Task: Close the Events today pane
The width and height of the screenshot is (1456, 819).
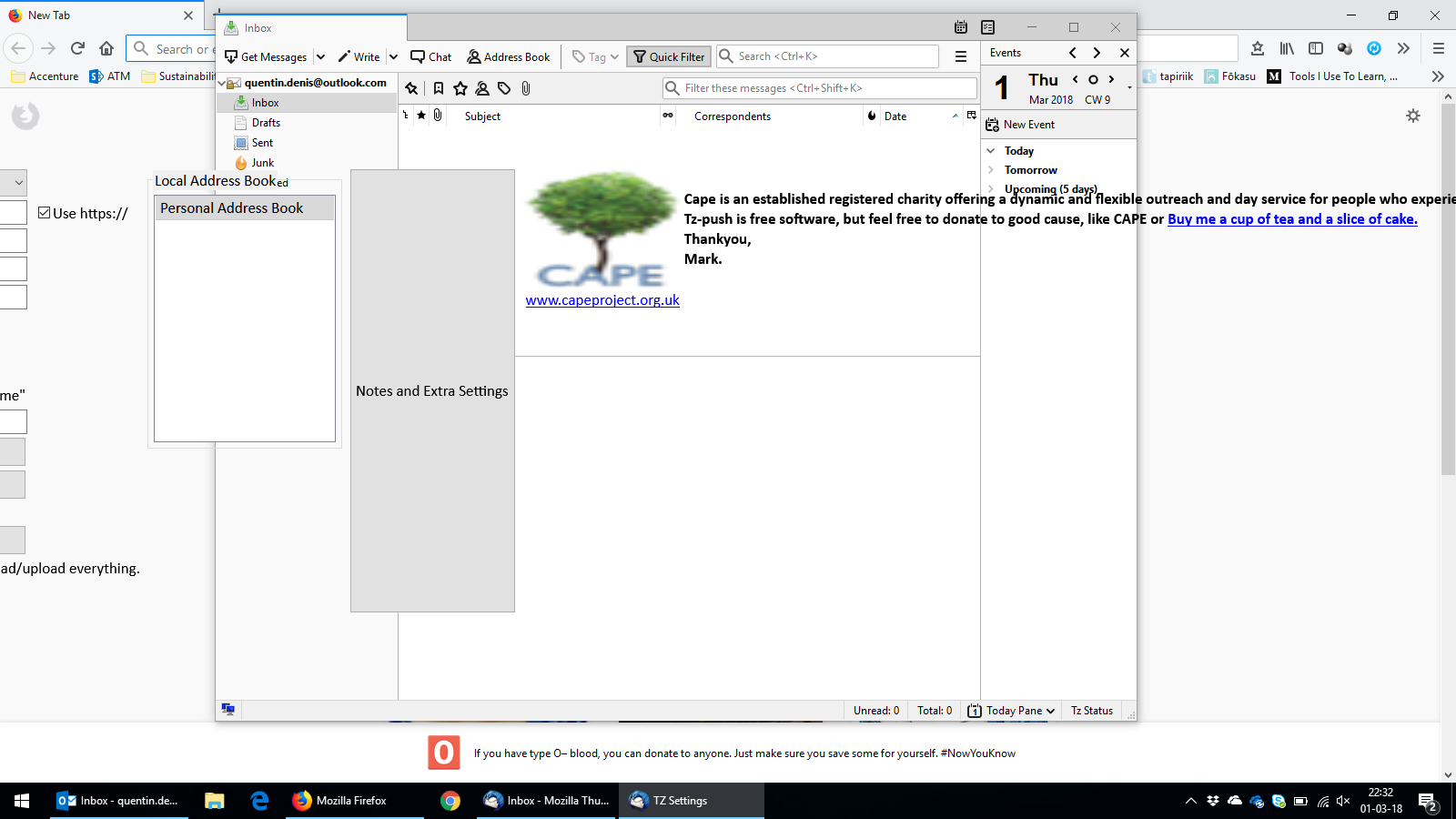Action: point(1125,53)
